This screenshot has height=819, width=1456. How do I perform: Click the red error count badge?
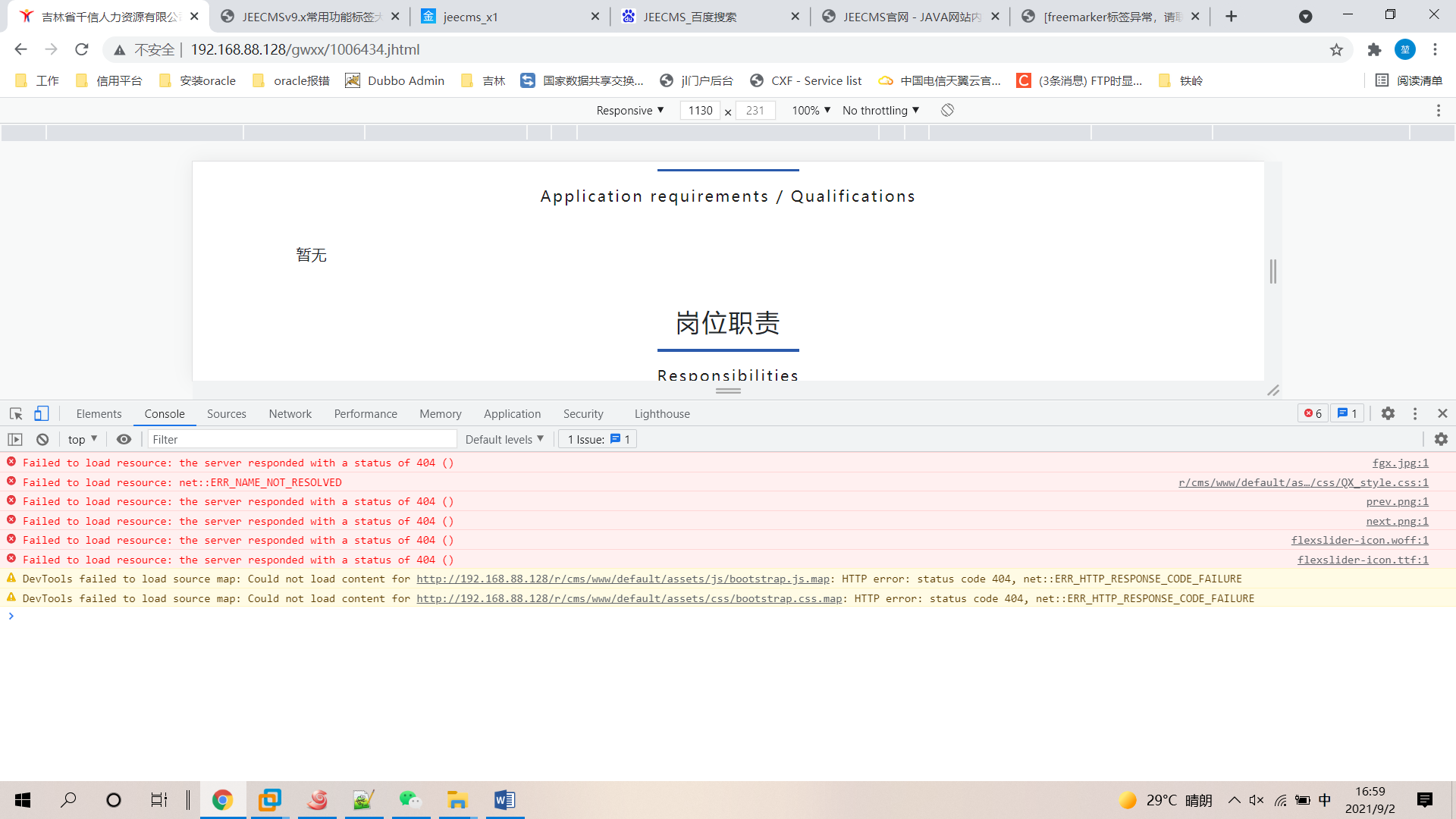(1313, 413)
